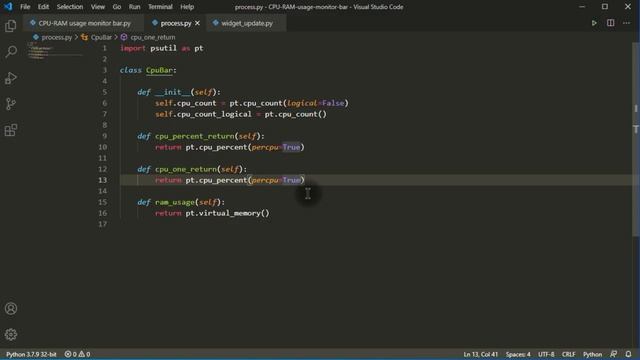
Task: Open Run and Debug view
Action: [x=11, y=78]
